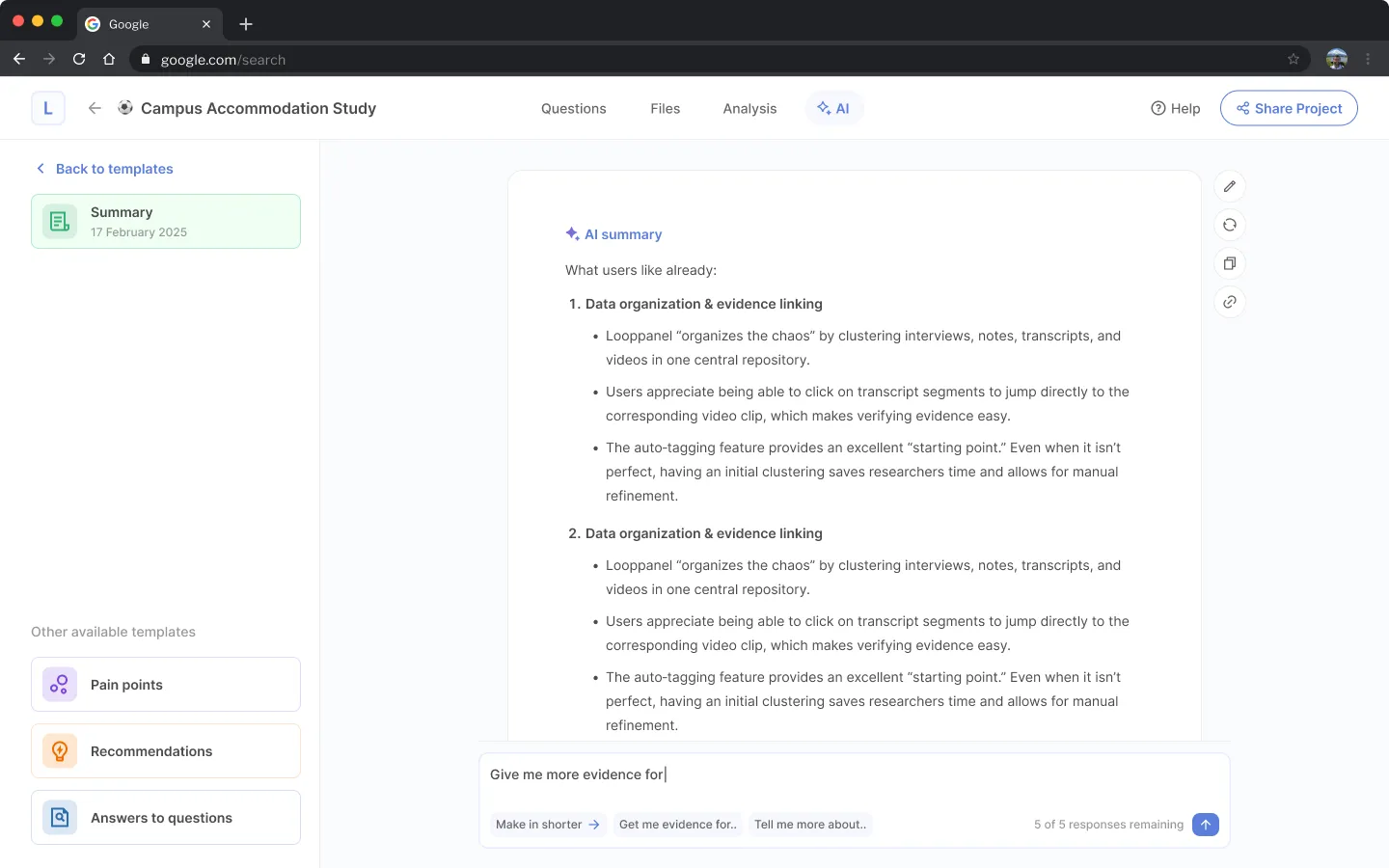The height and width of the screenshot is (868, 1389).
Task: Go back using the project header arrow
Action: (x=95, y=108)
